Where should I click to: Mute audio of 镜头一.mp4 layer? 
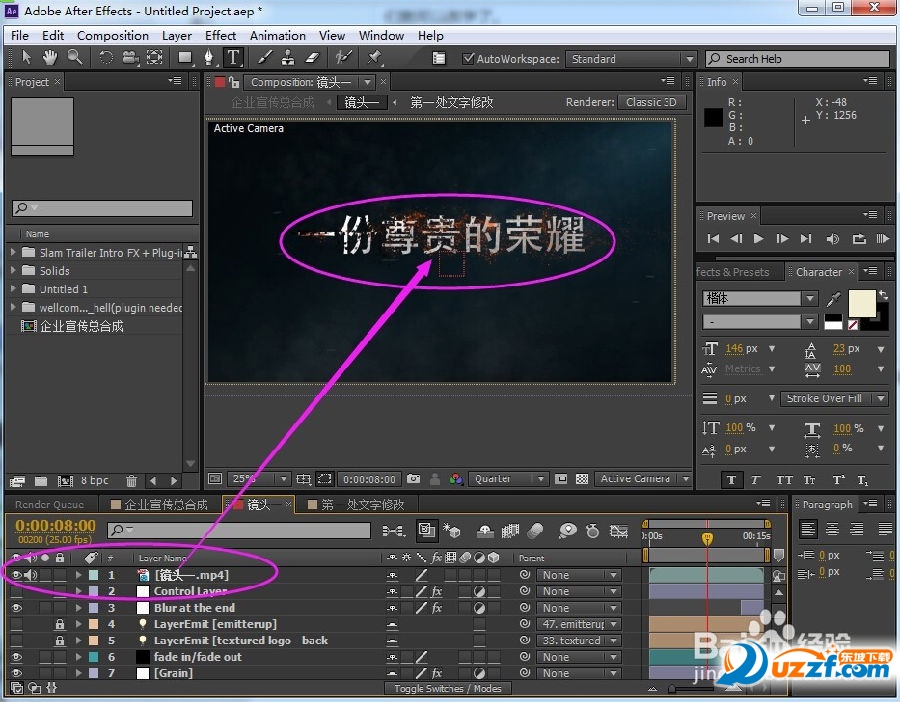[30, 575]
